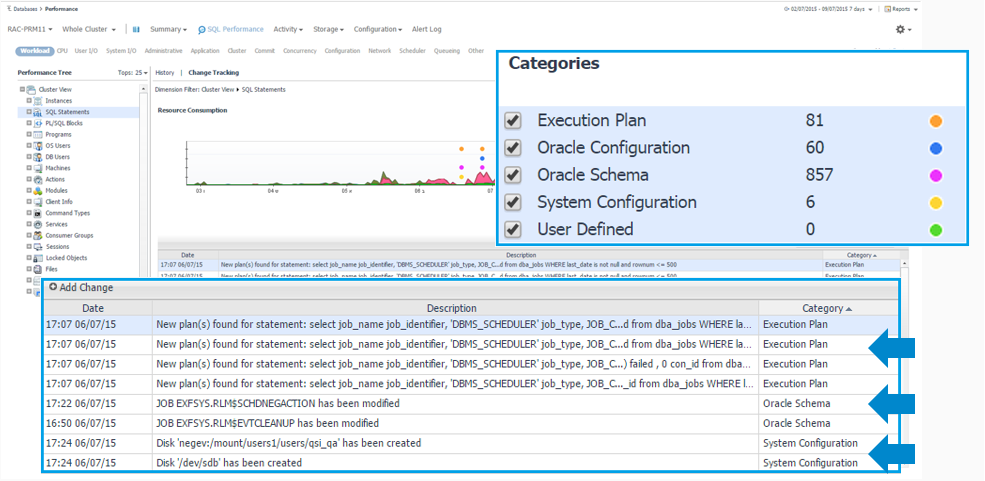Expand the Cluster View tree node
Image resolution: width=985 pixels, height=481 pixels.
click(x=22, y=90)
